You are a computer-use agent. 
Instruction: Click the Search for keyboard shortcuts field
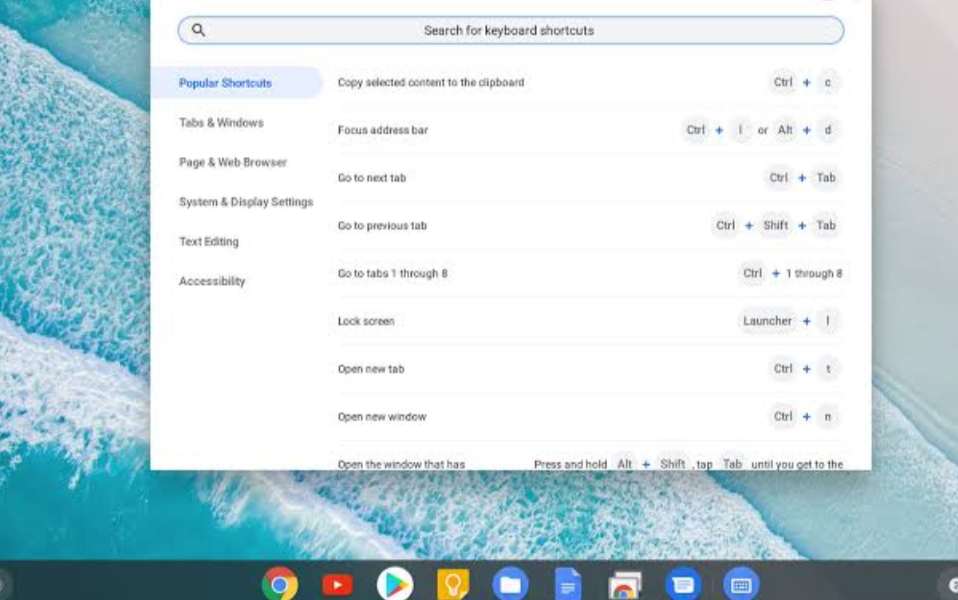coord(509,31)
